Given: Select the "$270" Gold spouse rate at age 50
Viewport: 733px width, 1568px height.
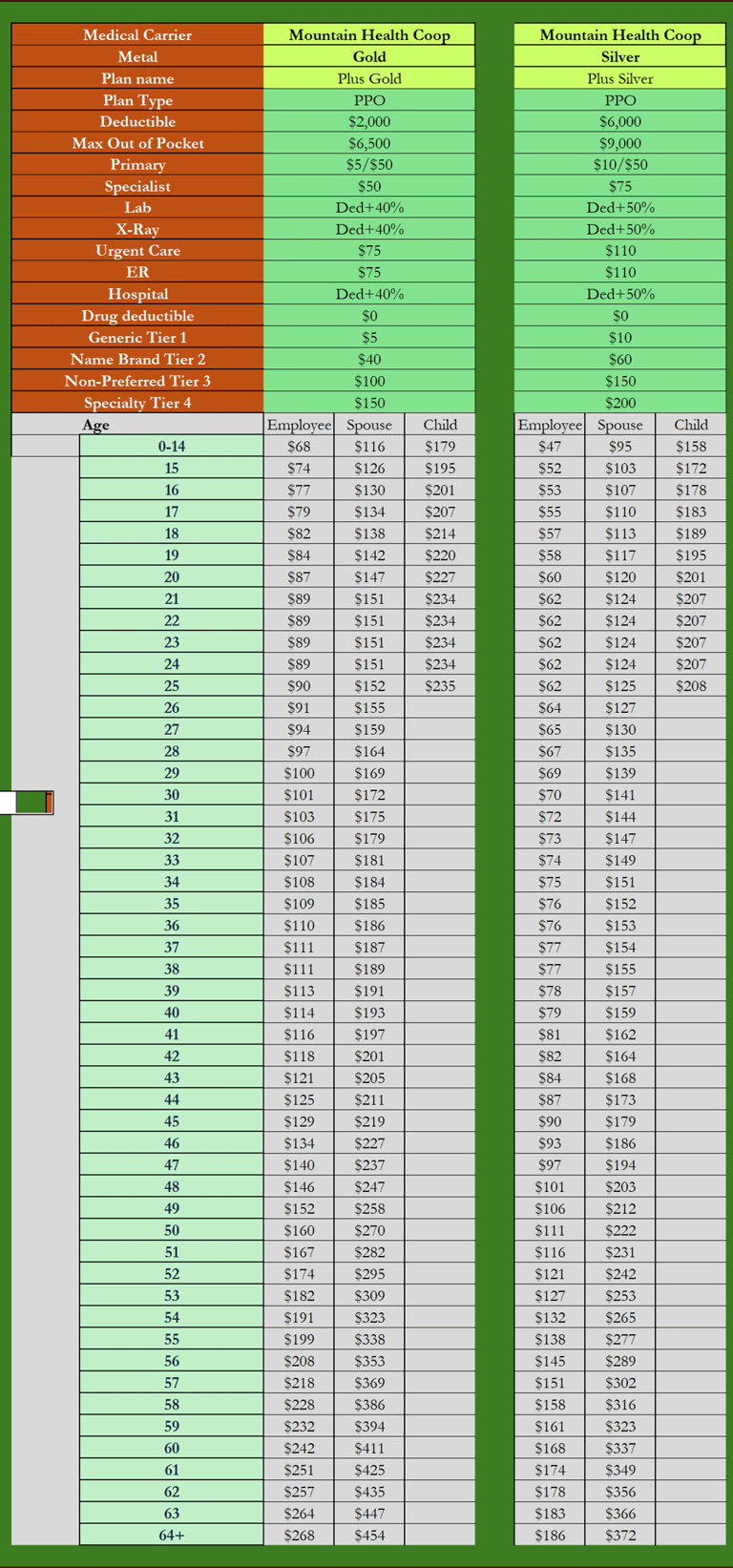Looking at the screenshot, I should coord(369,1230).
